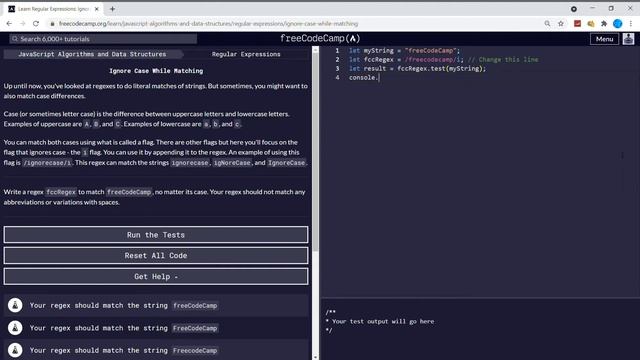The height and width of the screenshot is (360, 640).
Task: Click the address bar URL
Action: click(x=208, y=24)
